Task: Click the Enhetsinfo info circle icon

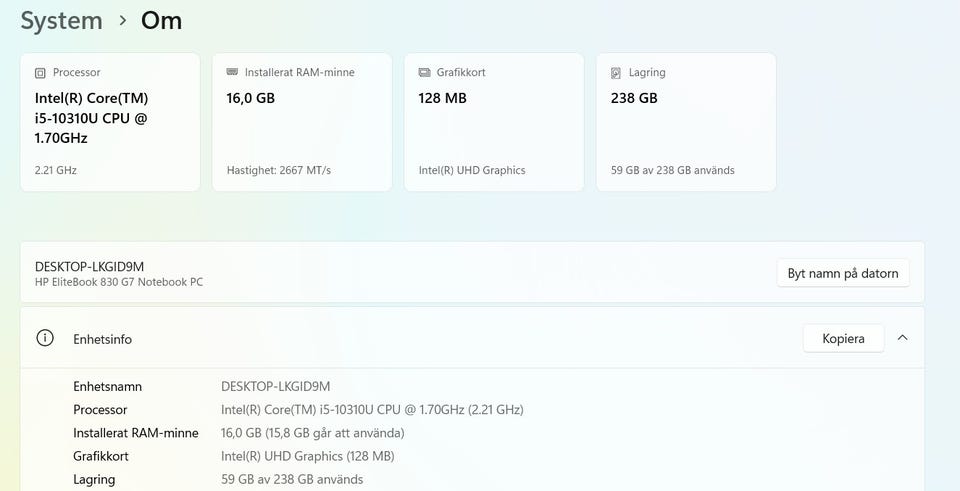Action: 45,338
